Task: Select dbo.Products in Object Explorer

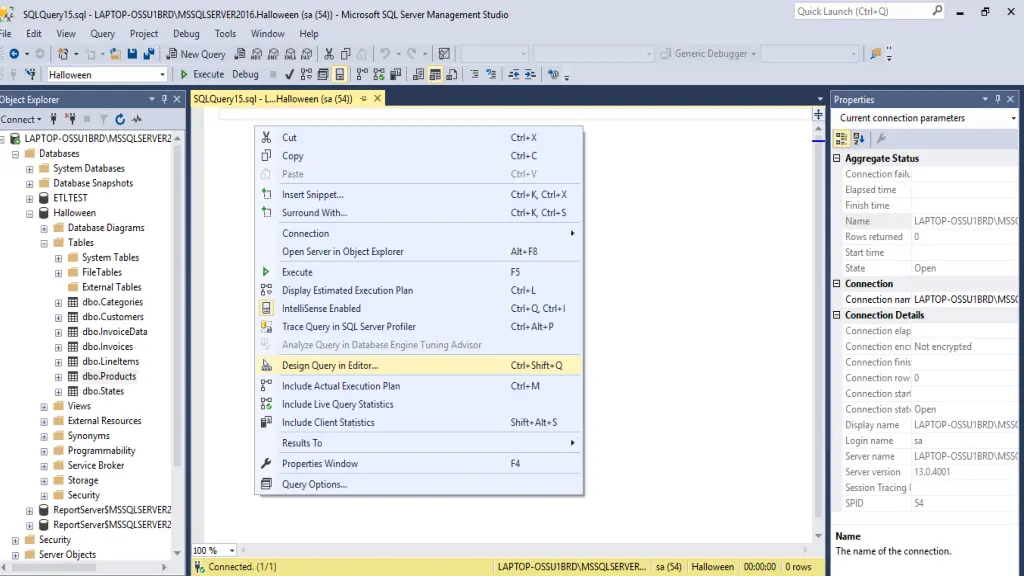Action: coord(108,376)
